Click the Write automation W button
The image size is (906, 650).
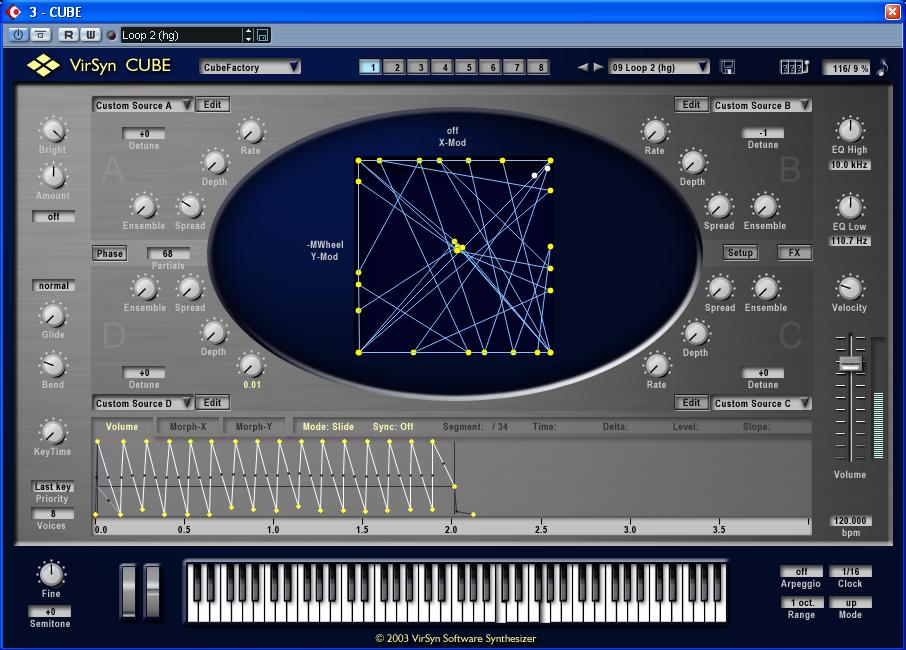pyautogui.click(x=91, y=35)
